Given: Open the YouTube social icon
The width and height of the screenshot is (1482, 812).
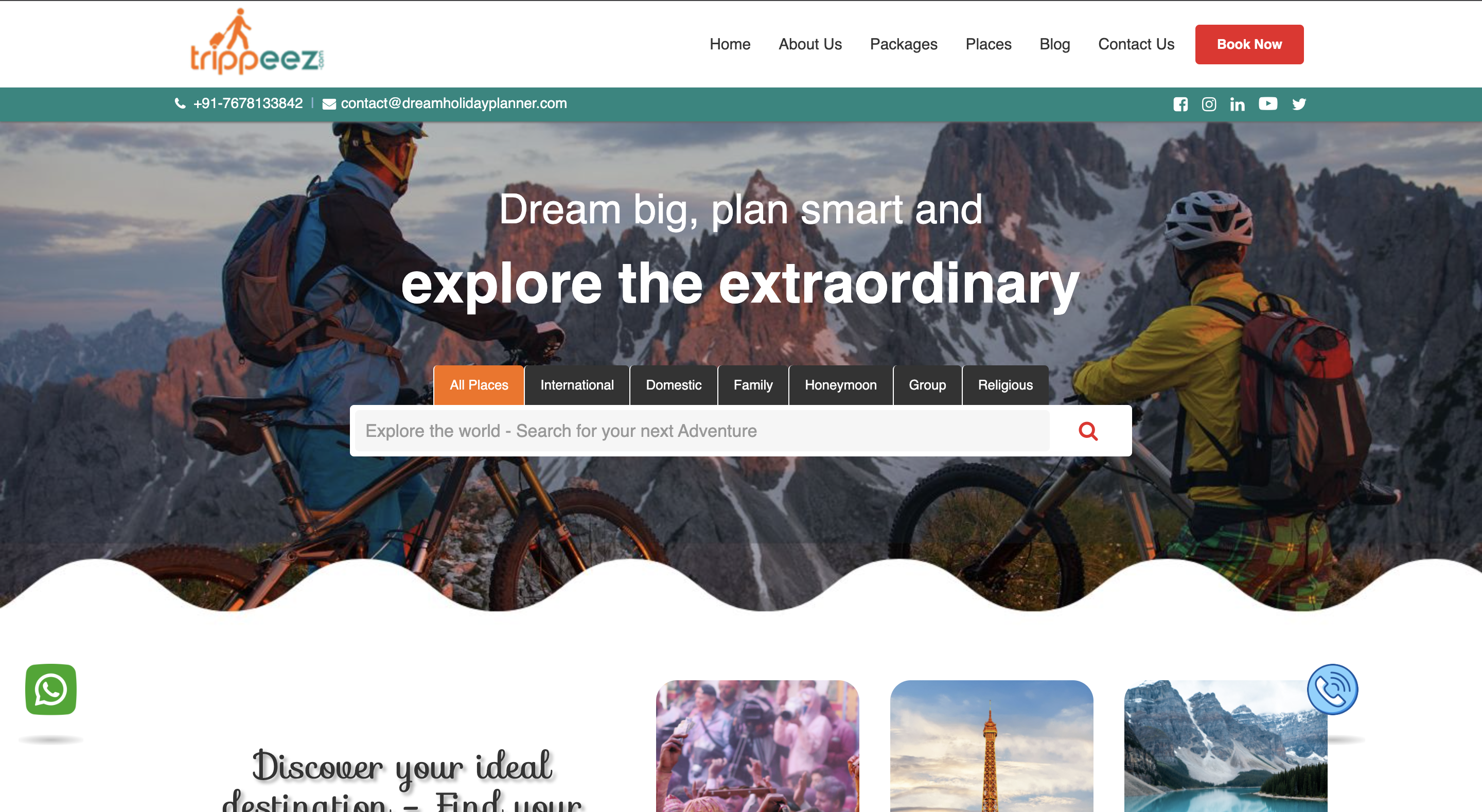Looking at the screenshot, I should click(1268, 103).
